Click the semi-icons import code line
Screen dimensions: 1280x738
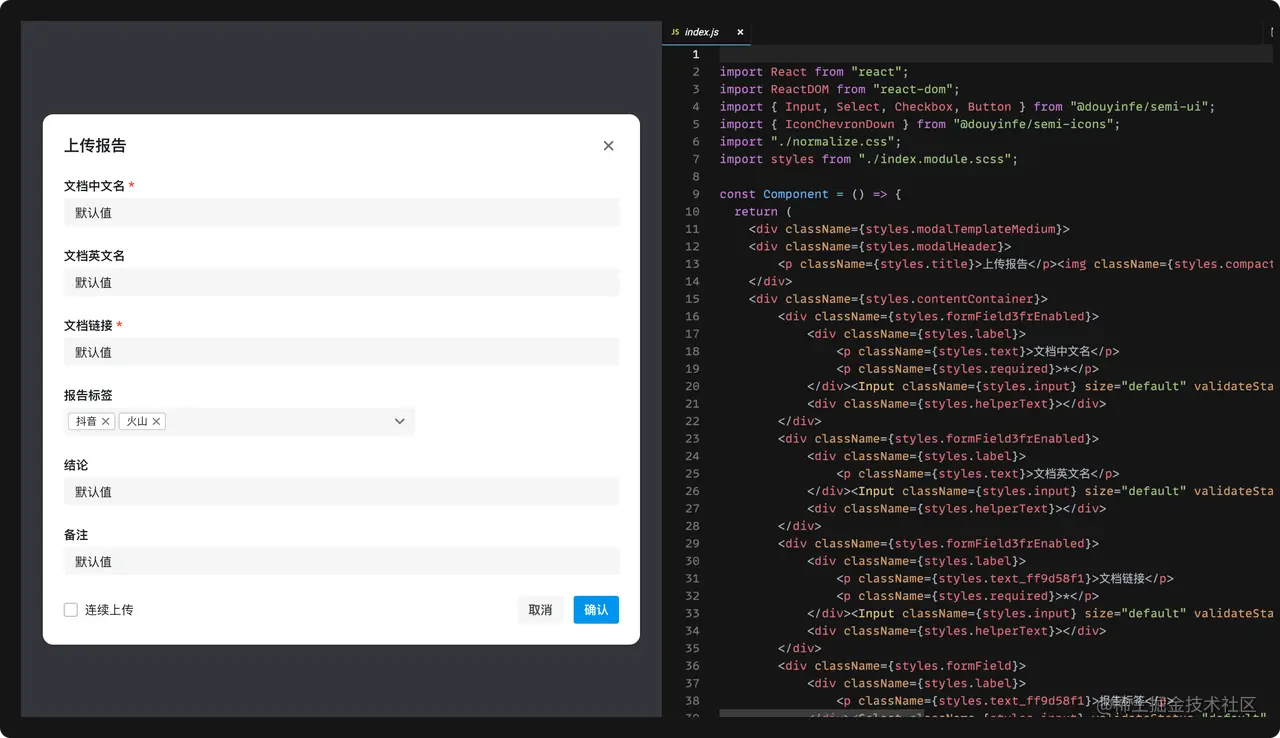[x=920, y=124]
